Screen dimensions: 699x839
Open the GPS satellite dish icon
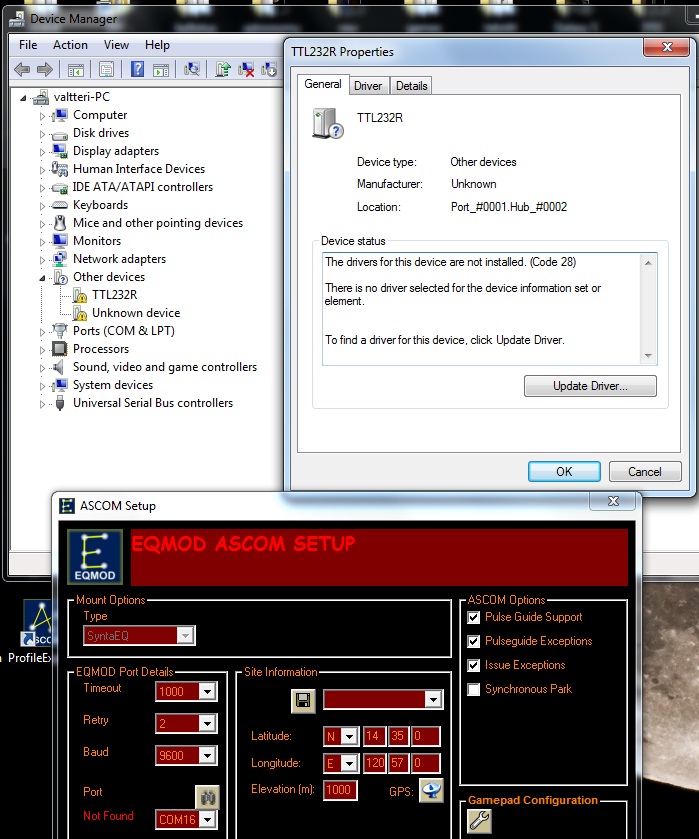(x=431, y=791)
